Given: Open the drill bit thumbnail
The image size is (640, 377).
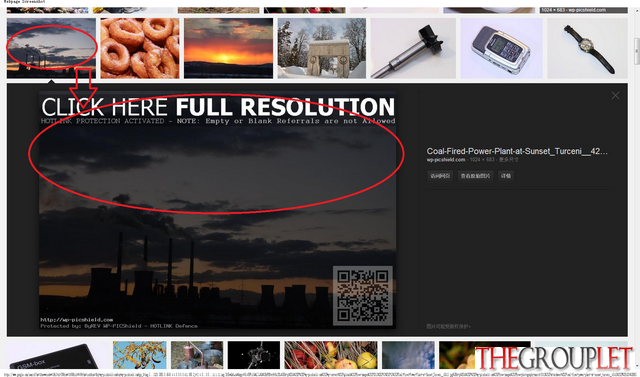Looking at the screenshot, I should [413, 48].
